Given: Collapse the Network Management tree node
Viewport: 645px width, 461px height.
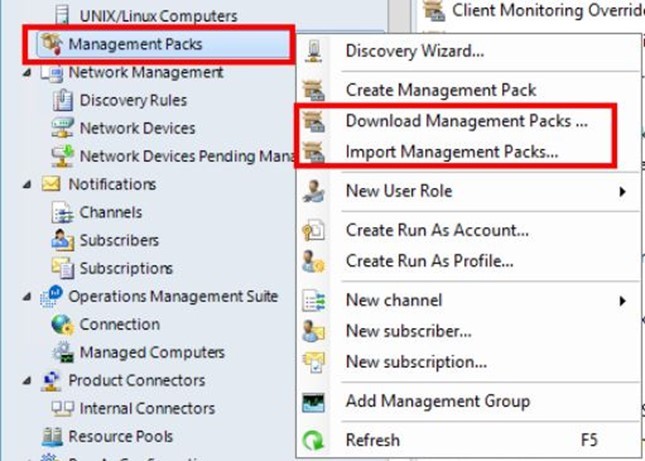Looking at the screenshot, I should pyautogui.click(x=27, y=73).
